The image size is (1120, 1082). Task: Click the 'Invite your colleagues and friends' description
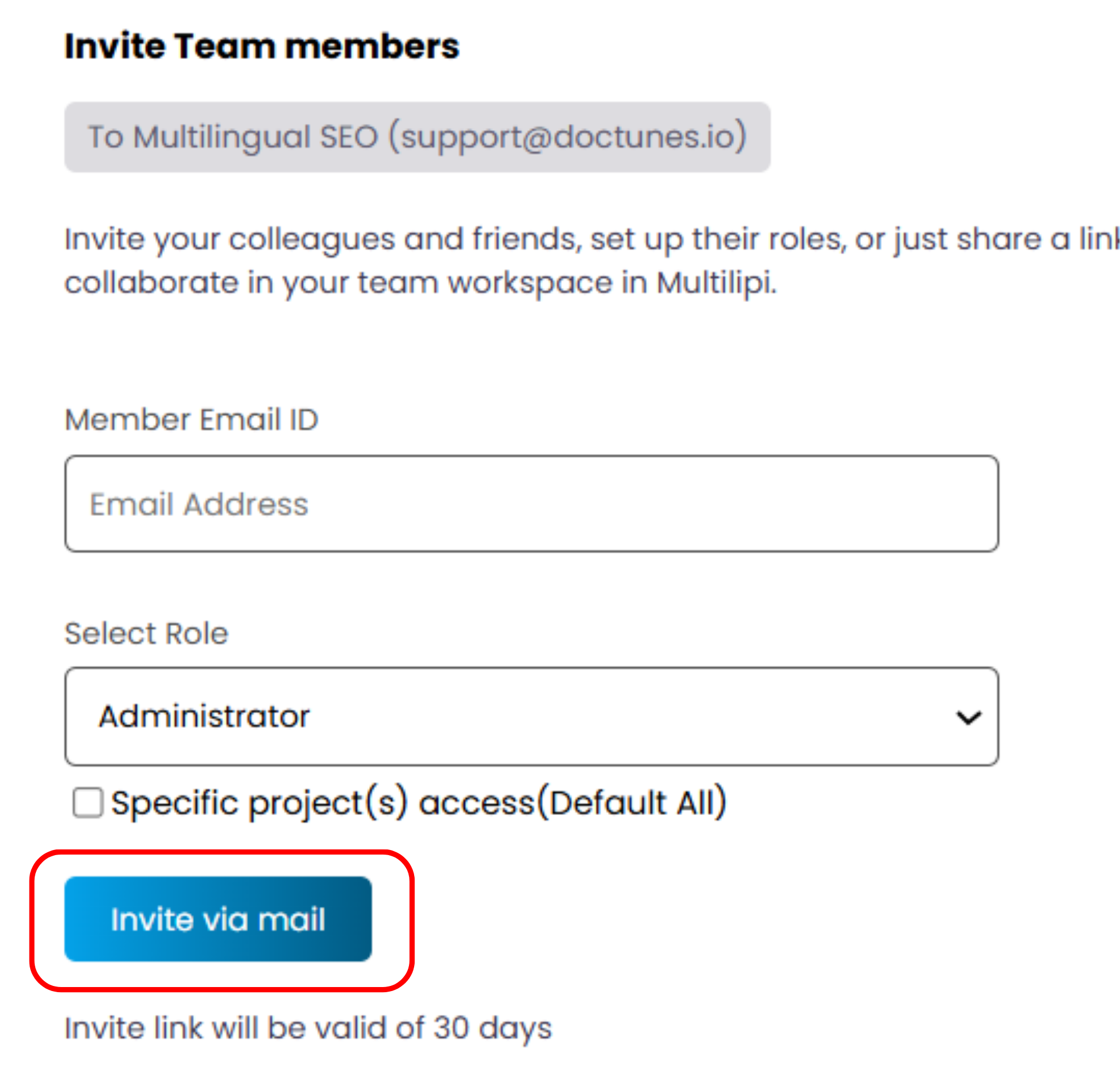tap(592, 260)
